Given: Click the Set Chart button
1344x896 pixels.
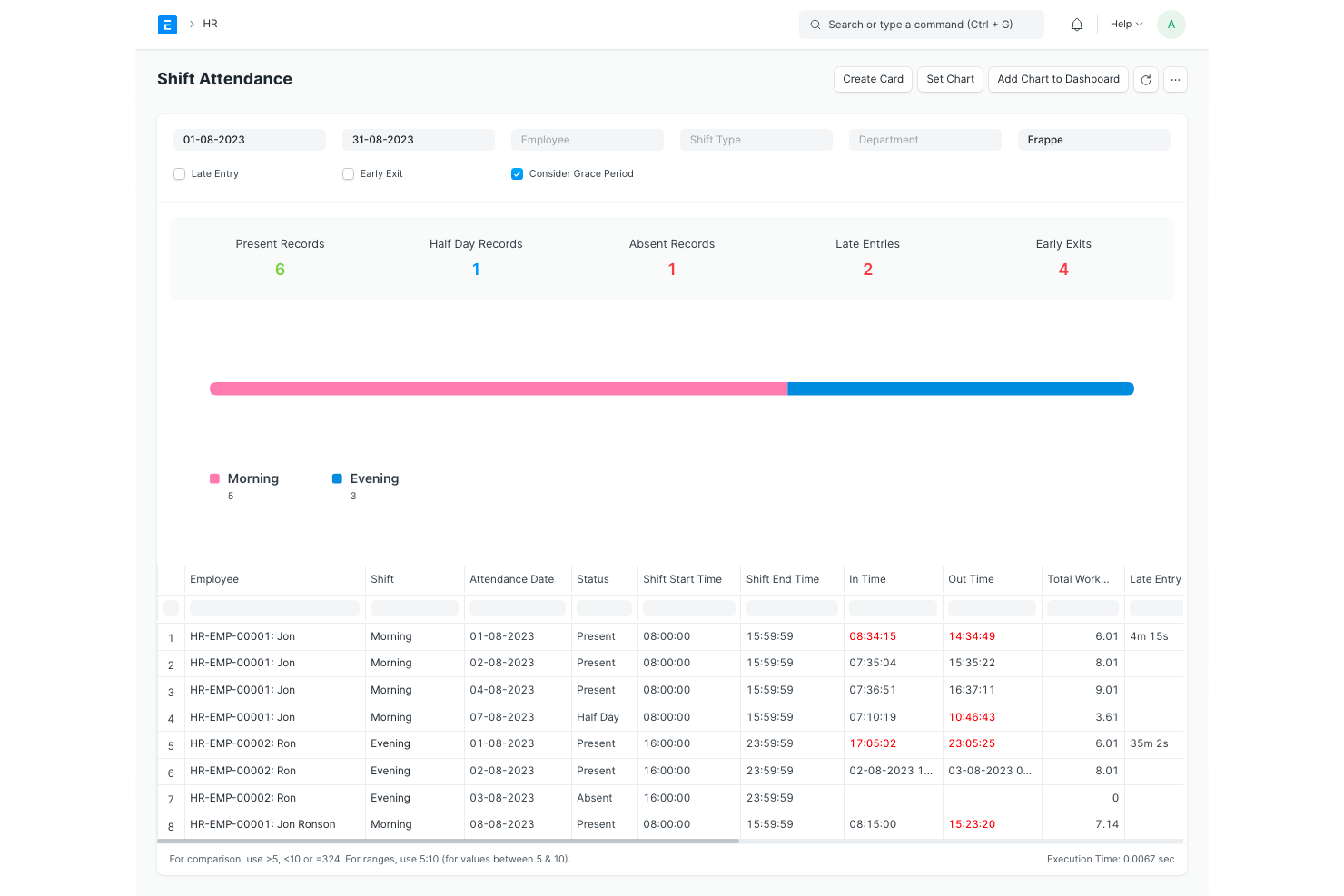Looking at the screenshot, I should coord(950,80).
